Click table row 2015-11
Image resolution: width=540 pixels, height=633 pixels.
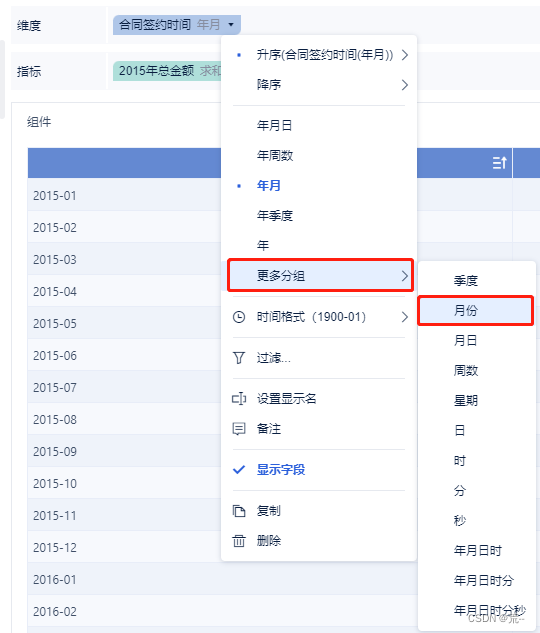[124, 516]
